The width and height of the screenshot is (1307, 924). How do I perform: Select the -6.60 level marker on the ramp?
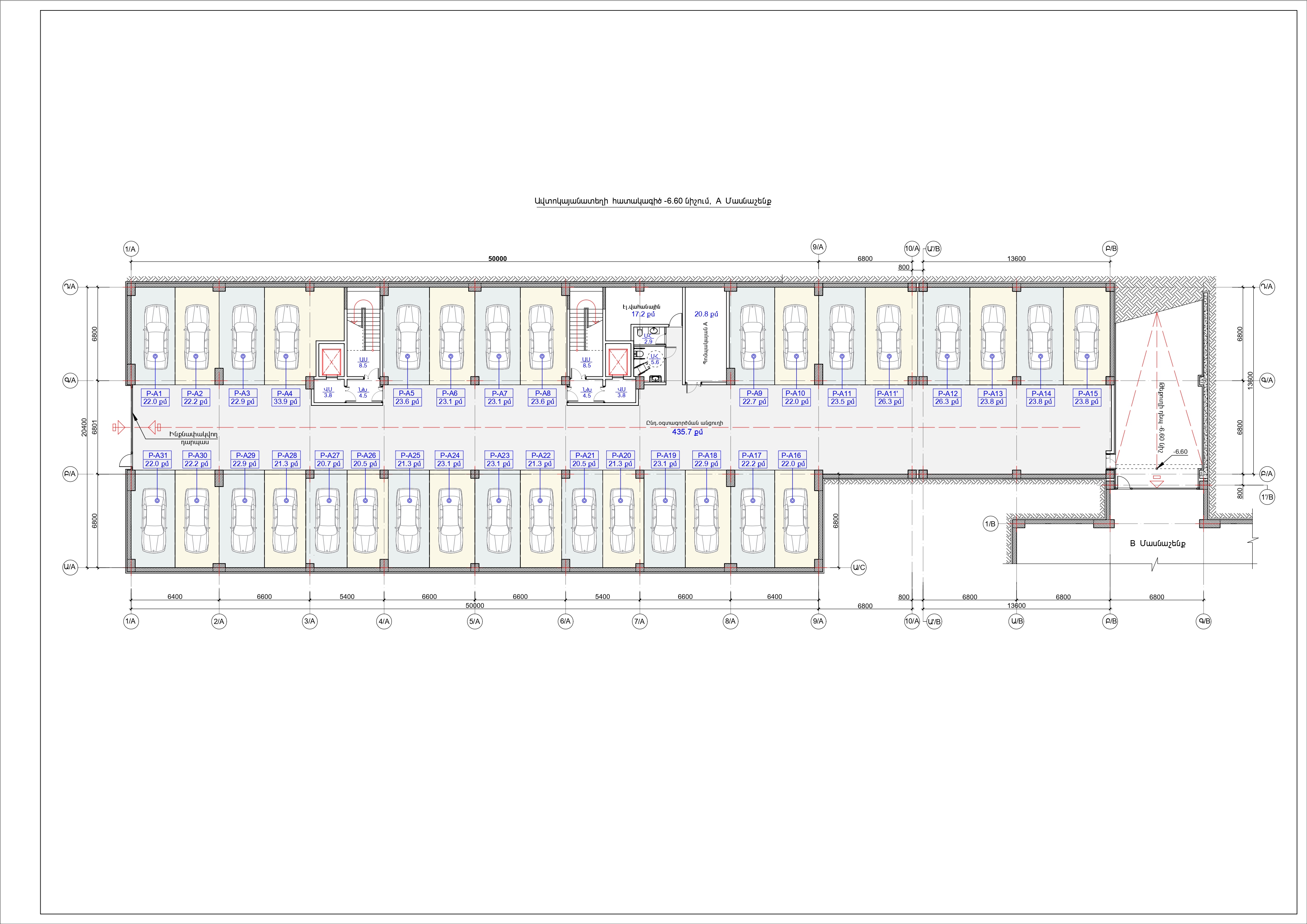pos(1180,452)
